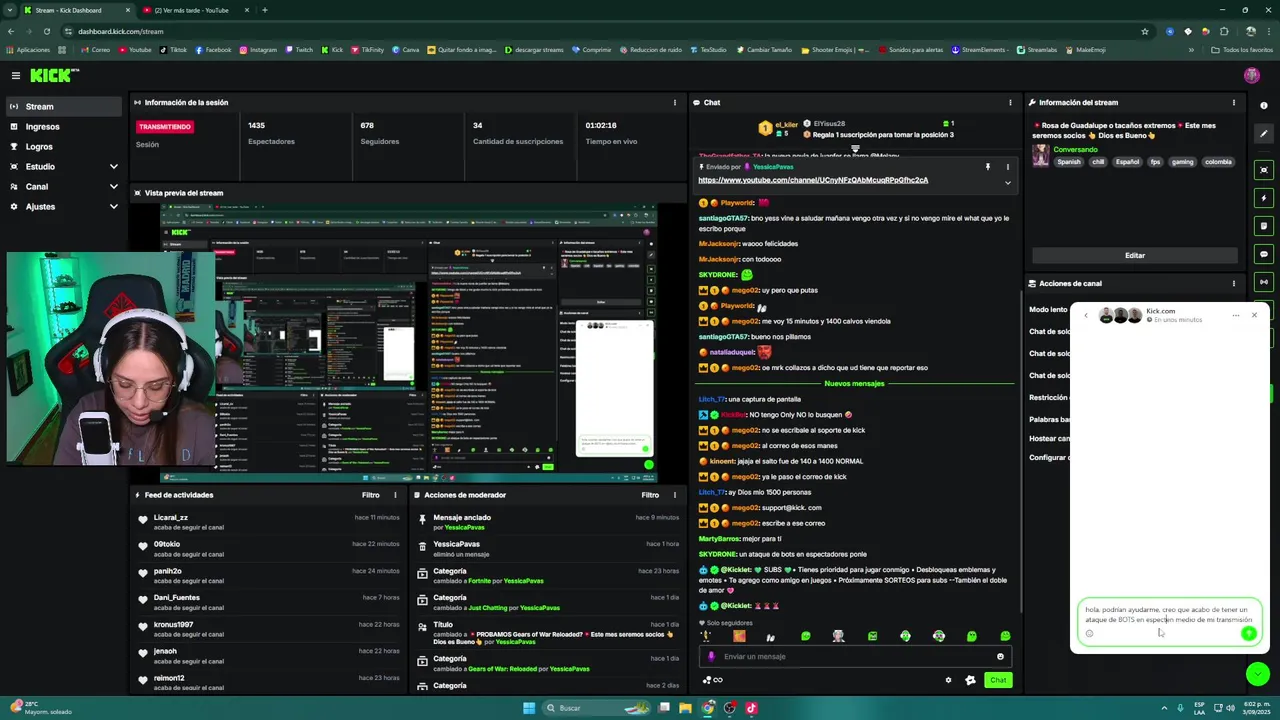The width and height of the screenshot is (1280, 720).
Task: Collapse the pinned message chevron
Action: tap(1007, 183)
